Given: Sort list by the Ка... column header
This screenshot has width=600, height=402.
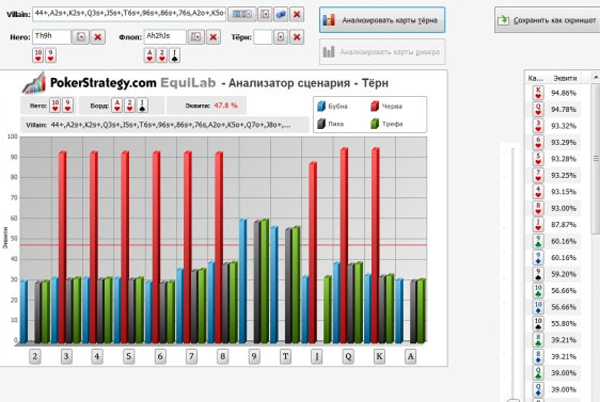Looking at the screenshot, I should pyautogui.click(x=536, y=78).
